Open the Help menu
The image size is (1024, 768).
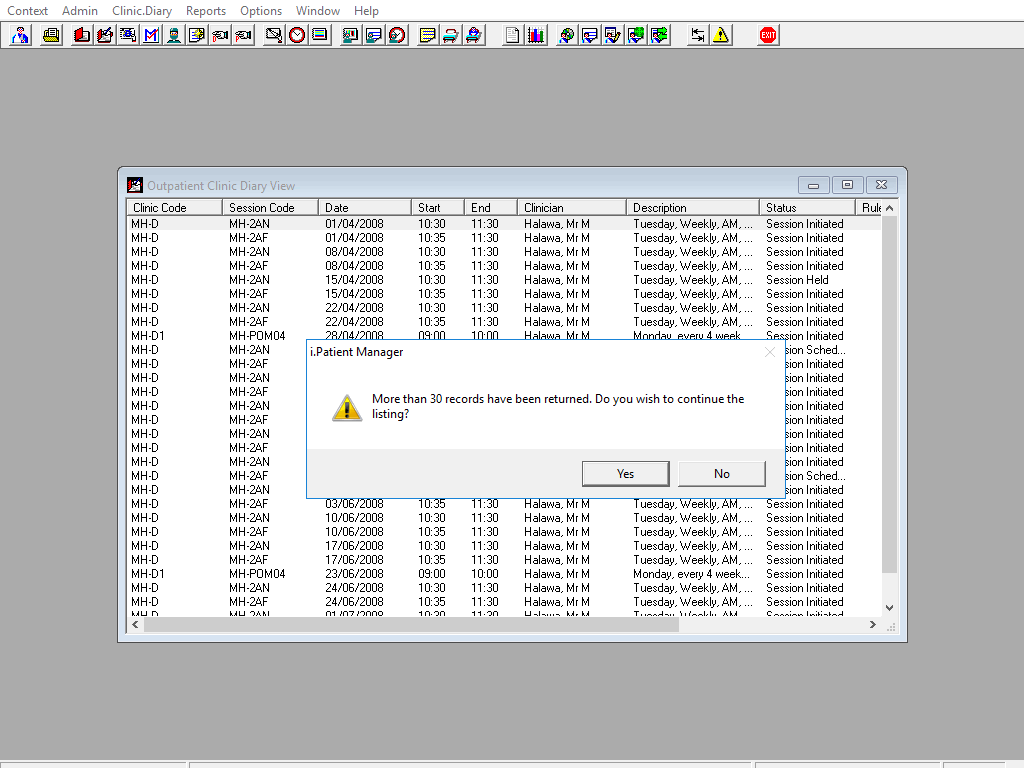[x=366, y=11]
